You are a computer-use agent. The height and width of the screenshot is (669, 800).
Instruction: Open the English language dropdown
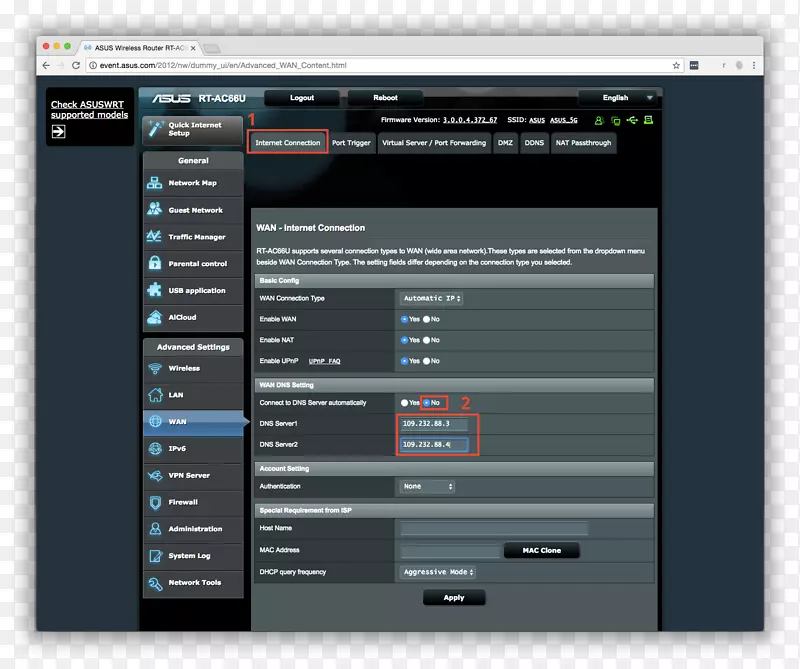pos(619,97)
